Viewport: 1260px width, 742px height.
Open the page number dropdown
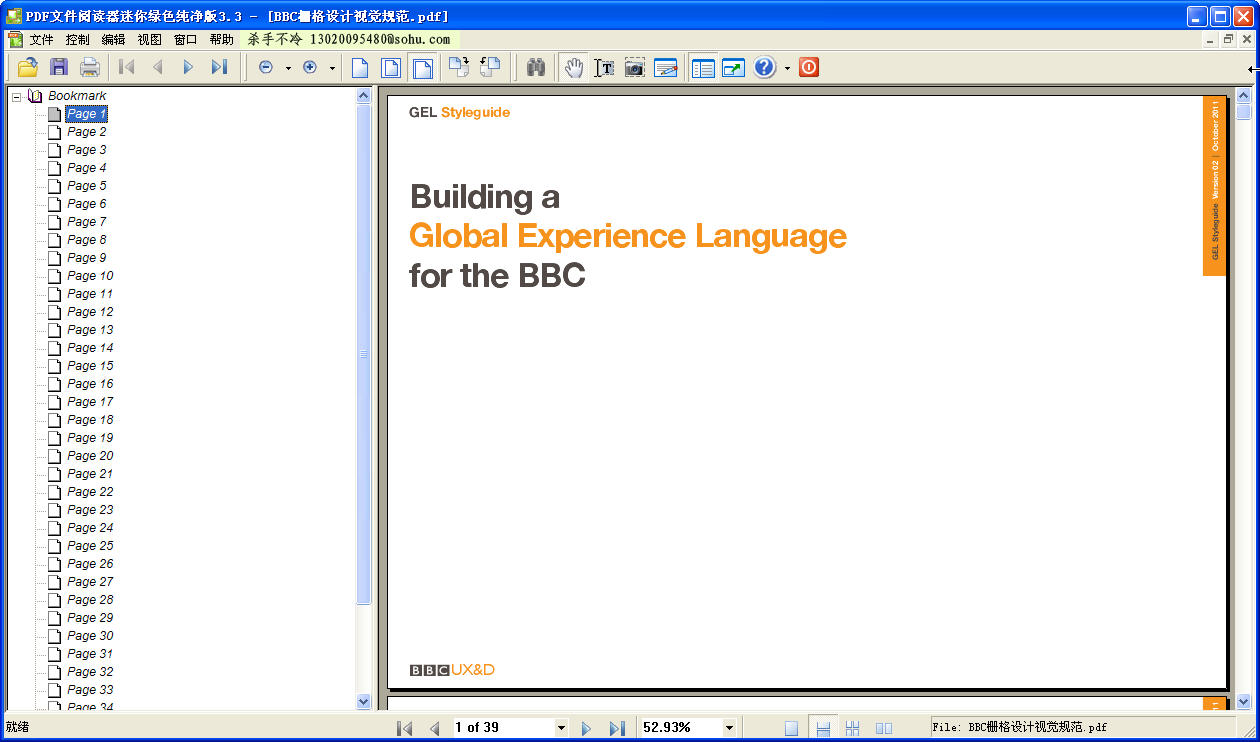pyautogui.click(x=561, y=728)
